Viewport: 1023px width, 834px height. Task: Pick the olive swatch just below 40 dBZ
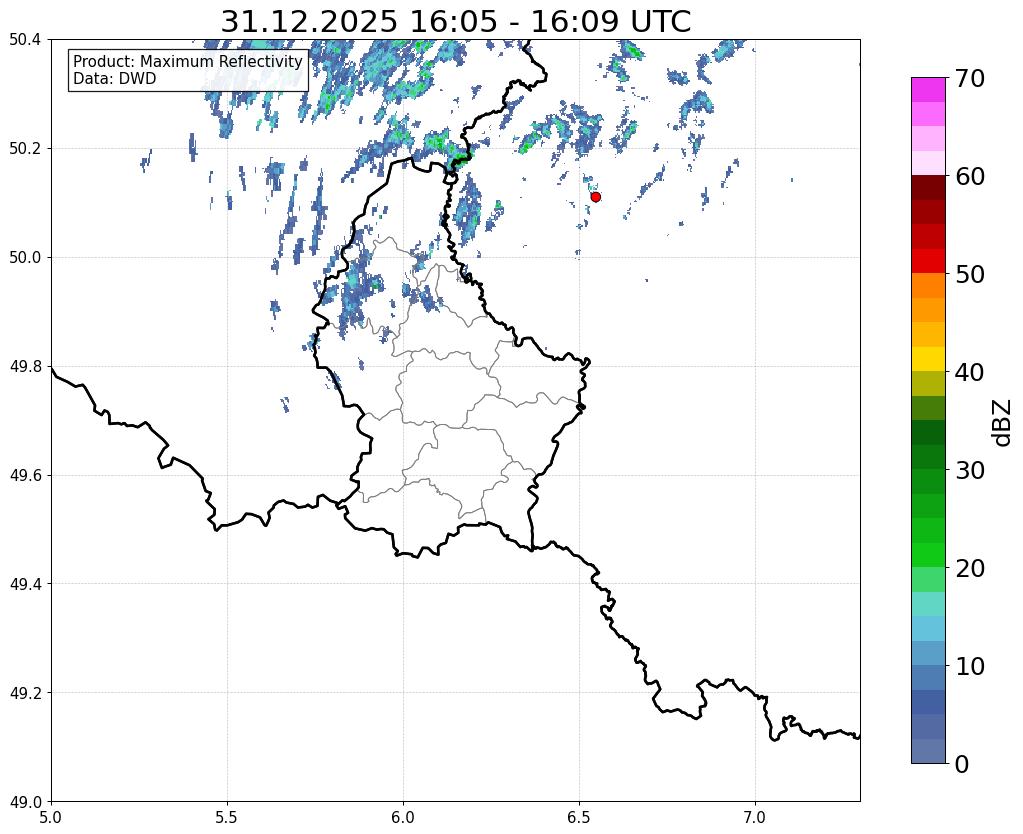[928, 384]
